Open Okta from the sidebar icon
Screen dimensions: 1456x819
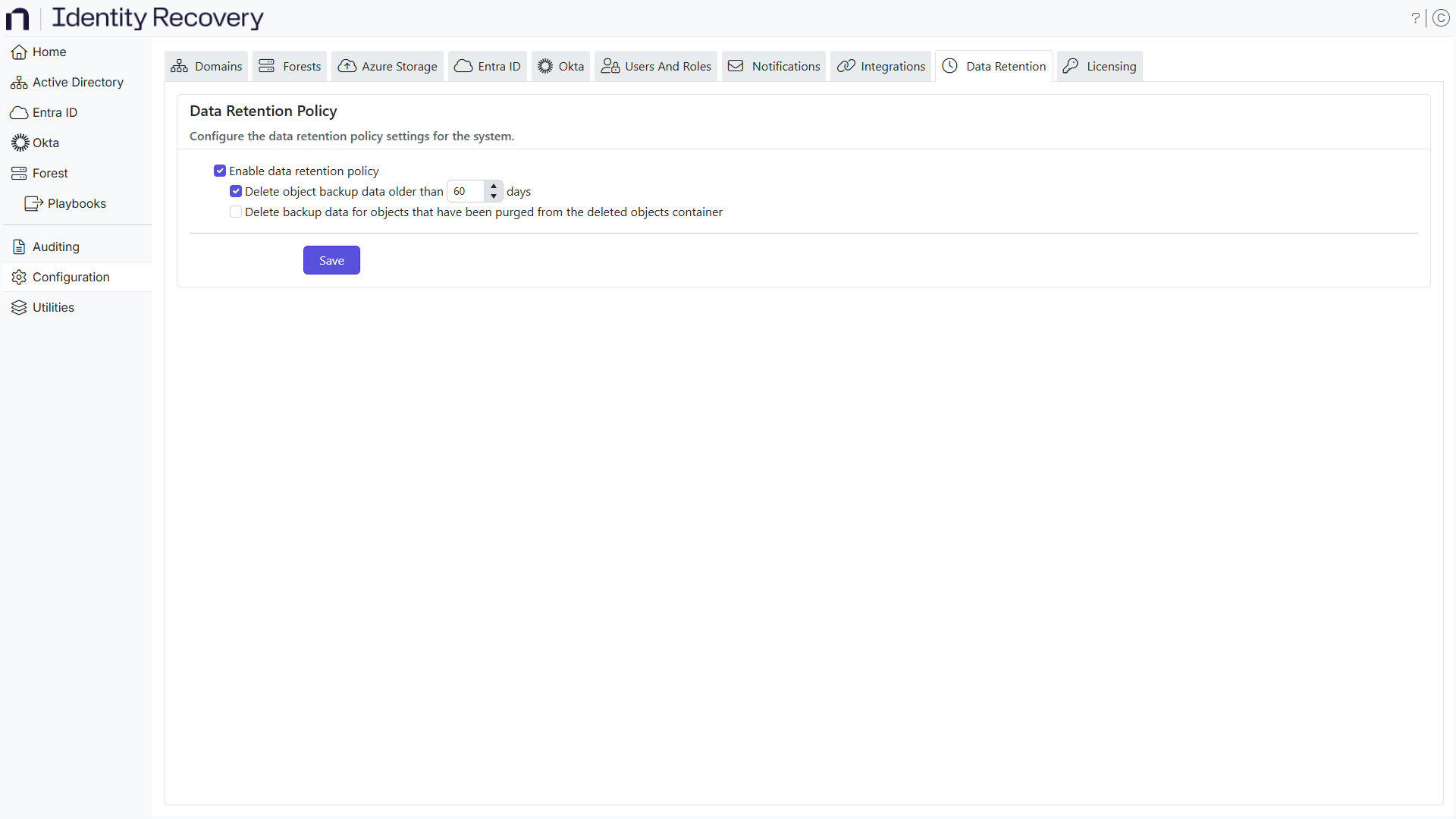(x=20, y=143)
